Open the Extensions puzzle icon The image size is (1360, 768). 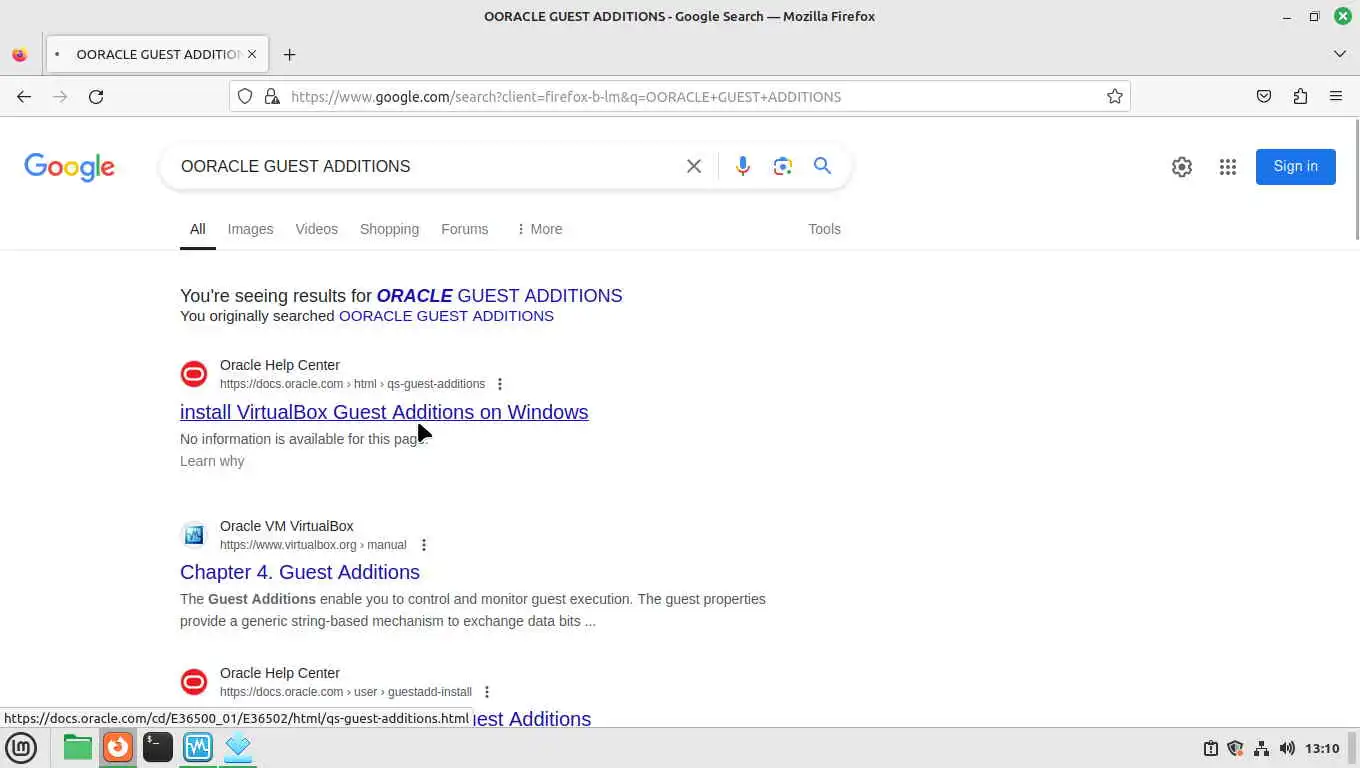pos(1300,96)
